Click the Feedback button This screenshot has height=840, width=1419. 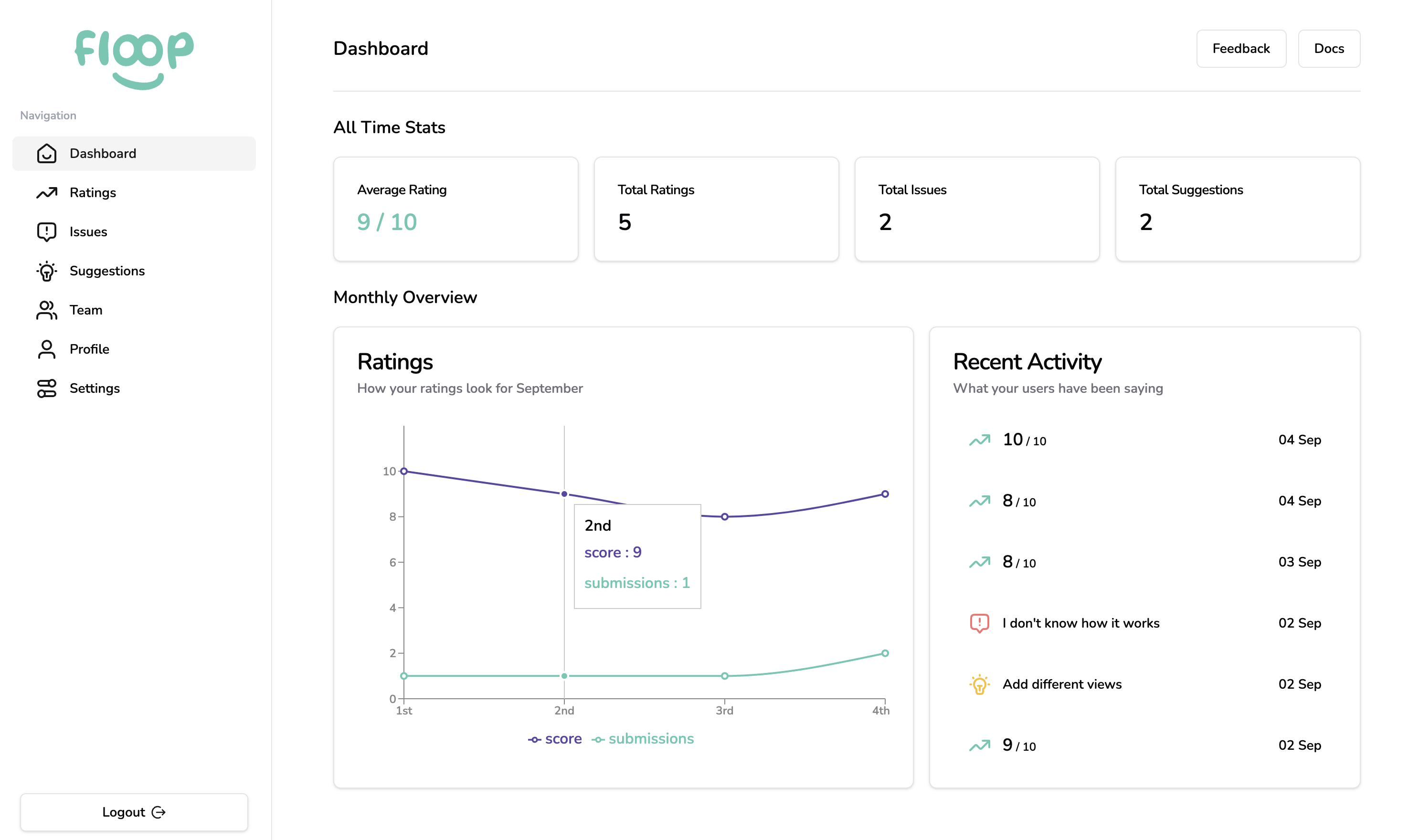pos(1241,49)
